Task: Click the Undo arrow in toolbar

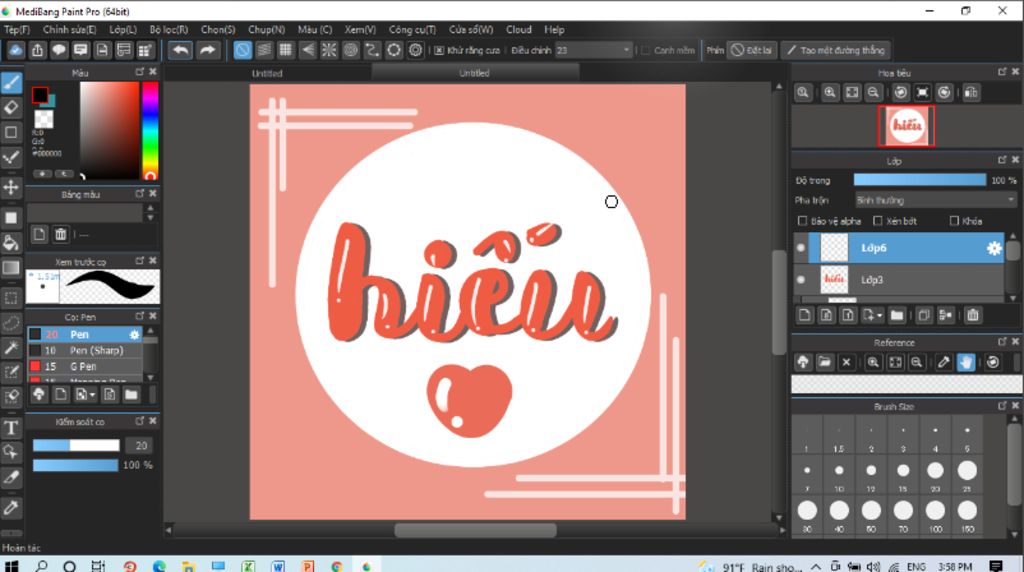Action: 180,50
